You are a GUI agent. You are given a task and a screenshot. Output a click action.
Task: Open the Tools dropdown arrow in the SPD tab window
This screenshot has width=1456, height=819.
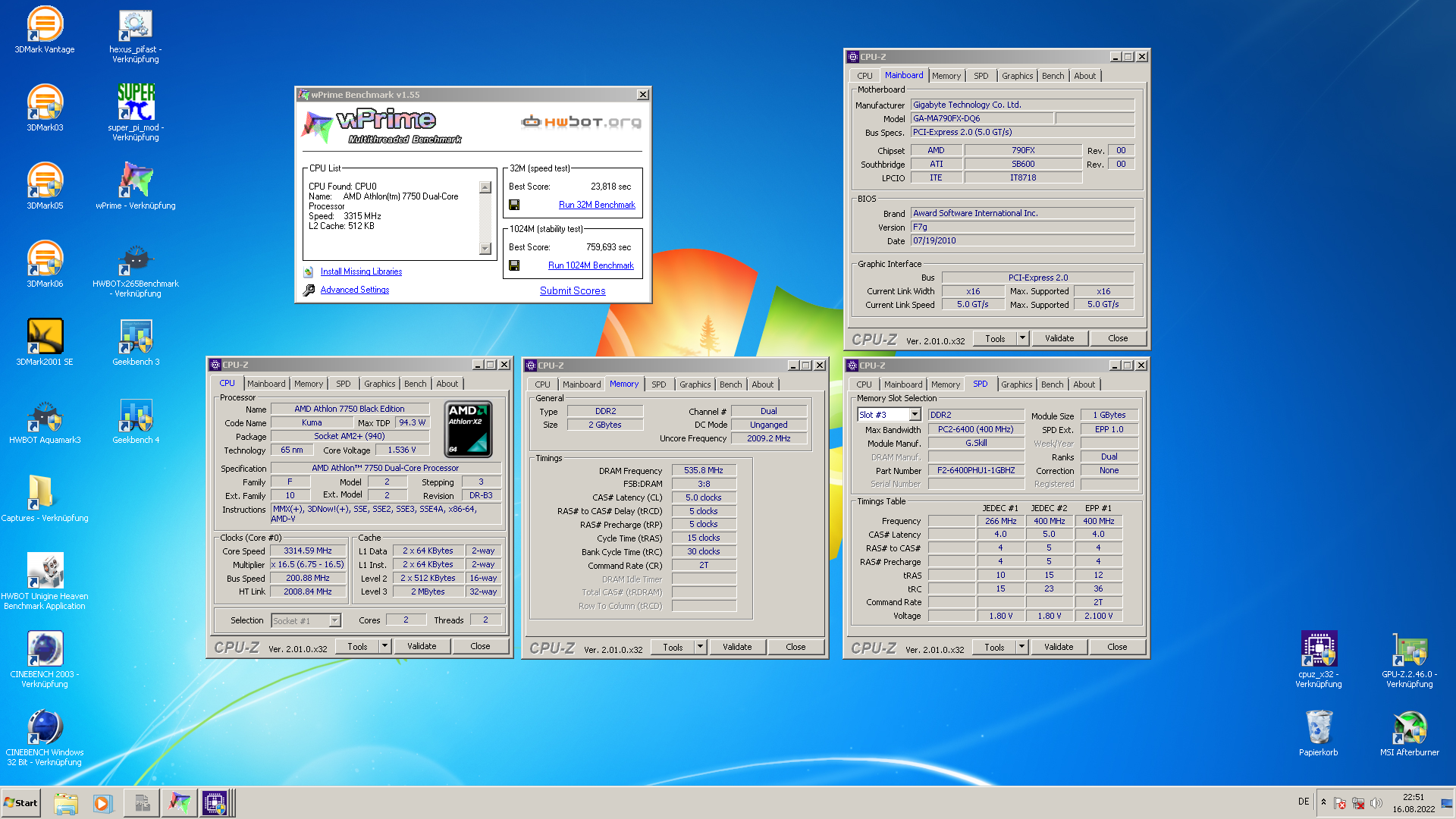[1022, 647]
